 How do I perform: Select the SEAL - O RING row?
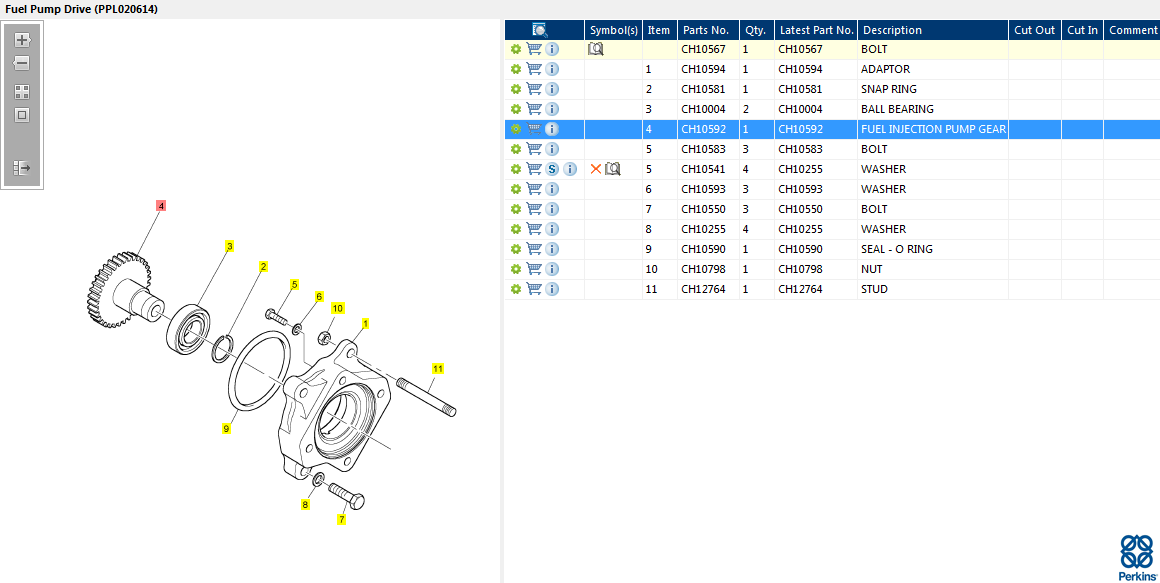[x=896, y=249]
